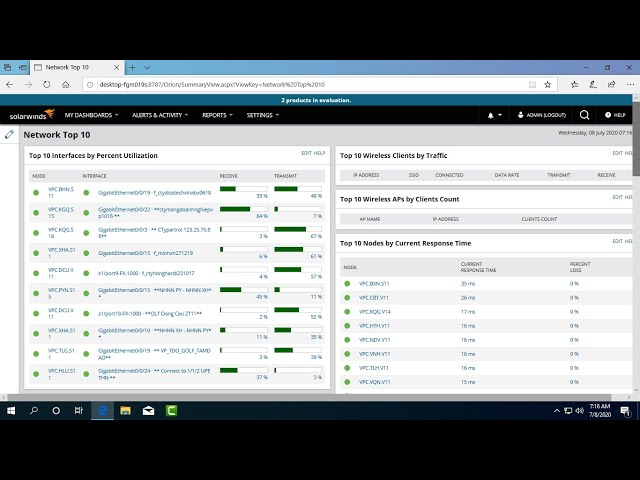
Task: Expand the Alerts & Activity menu
Action: [160, 115]
